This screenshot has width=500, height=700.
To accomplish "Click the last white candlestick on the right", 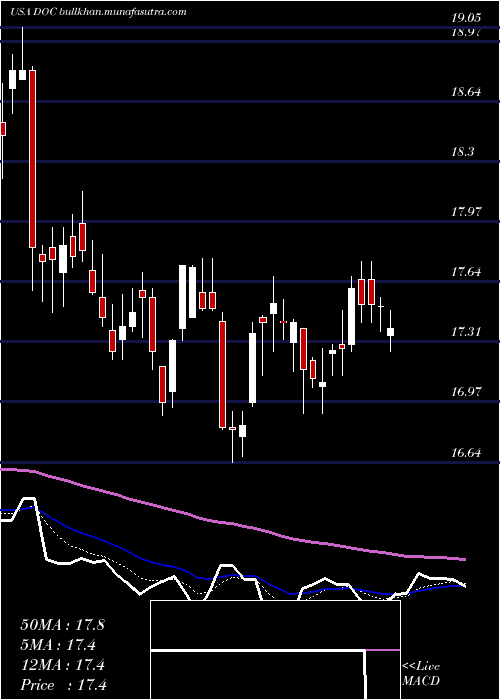I will 391,332.
